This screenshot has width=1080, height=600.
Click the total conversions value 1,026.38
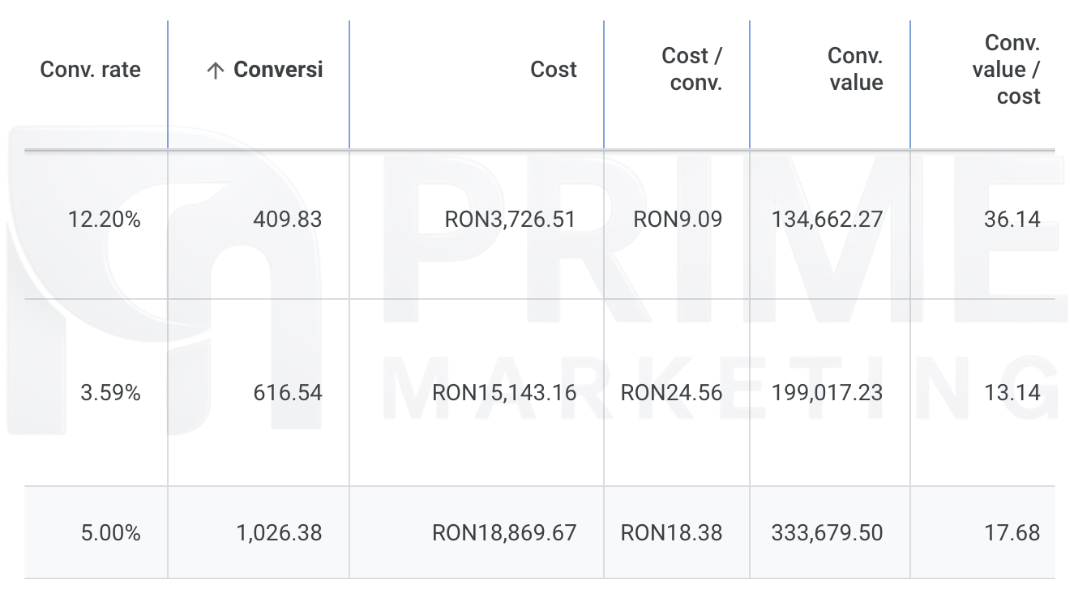click(279, 533)
